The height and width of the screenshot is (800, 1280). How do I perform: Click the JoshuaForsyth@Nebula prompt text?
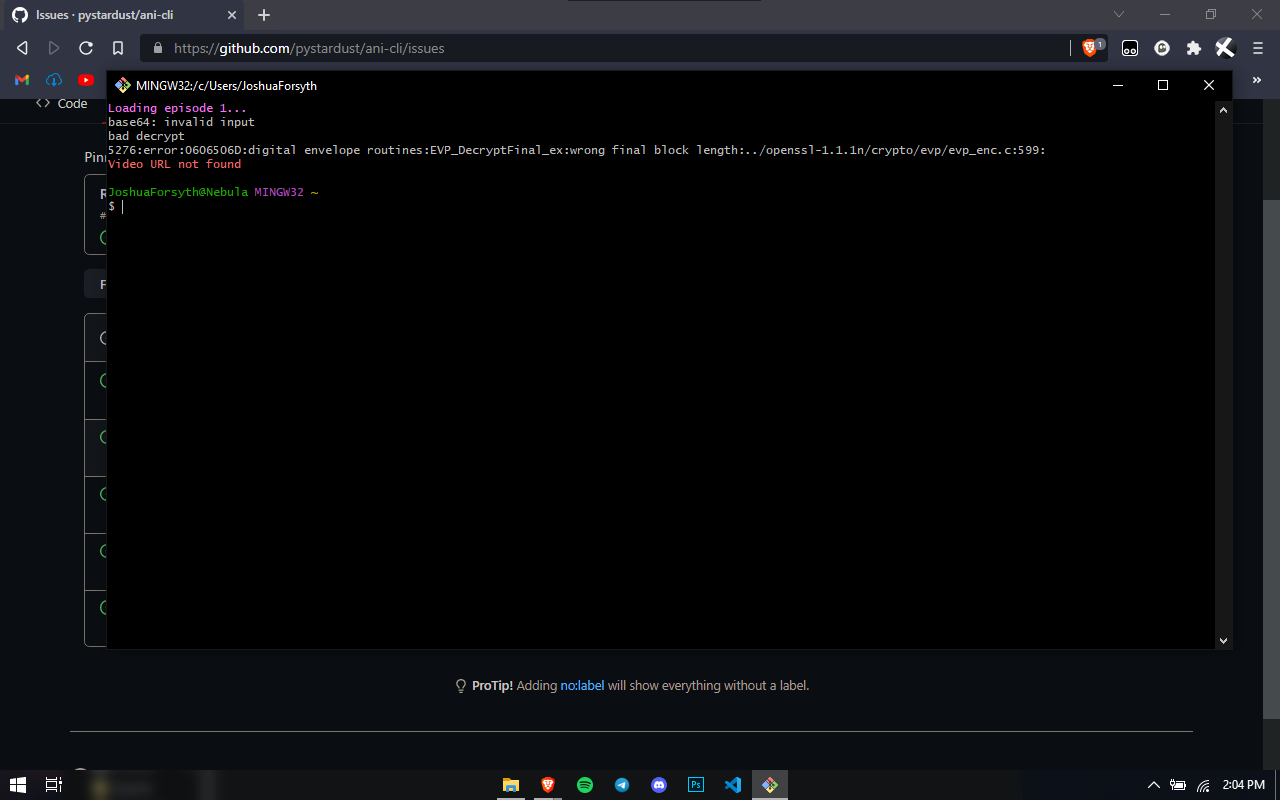(x=178, y=192)
